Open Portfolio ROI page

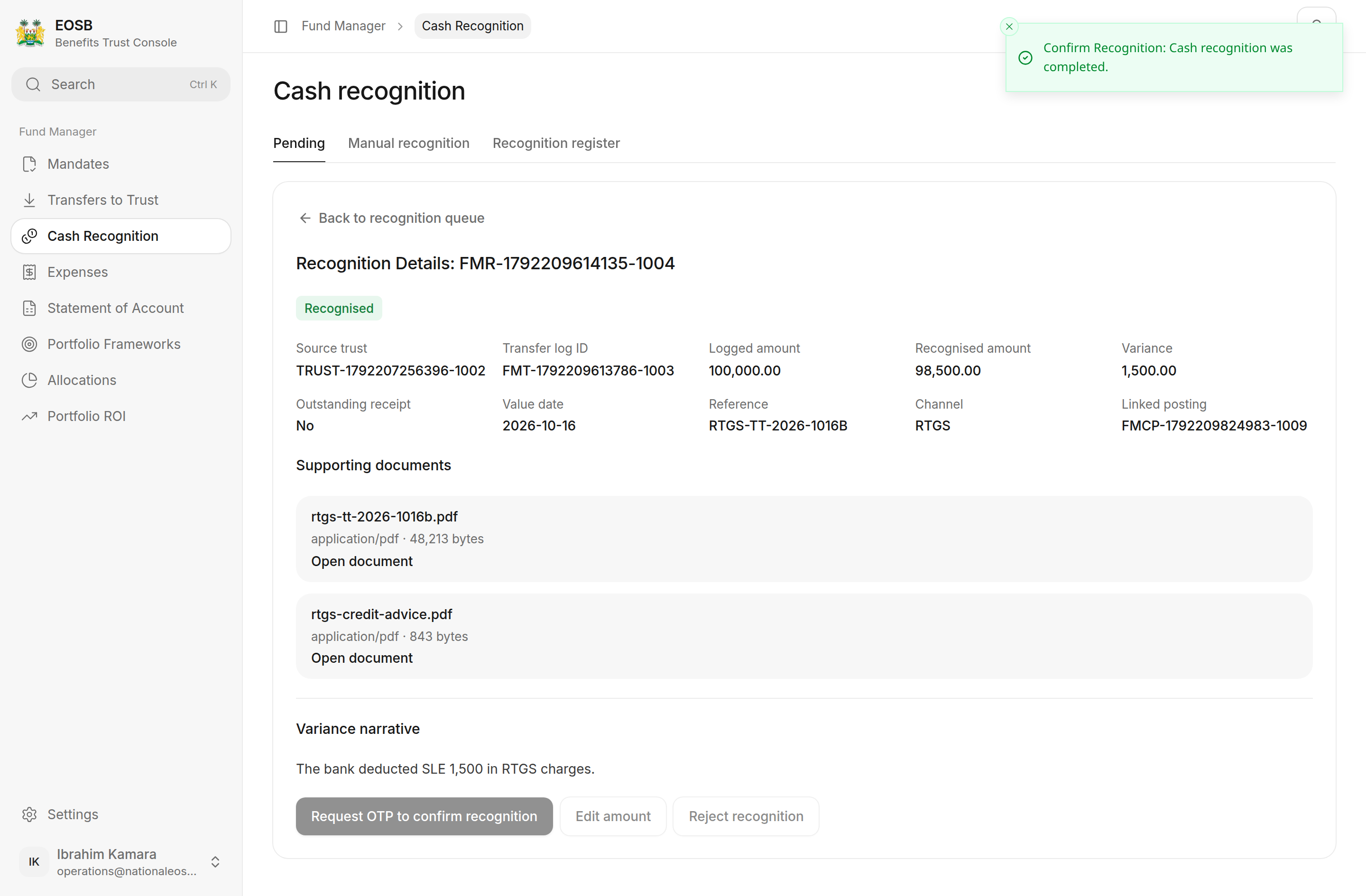pyautogui.click(x=121, y=416)
